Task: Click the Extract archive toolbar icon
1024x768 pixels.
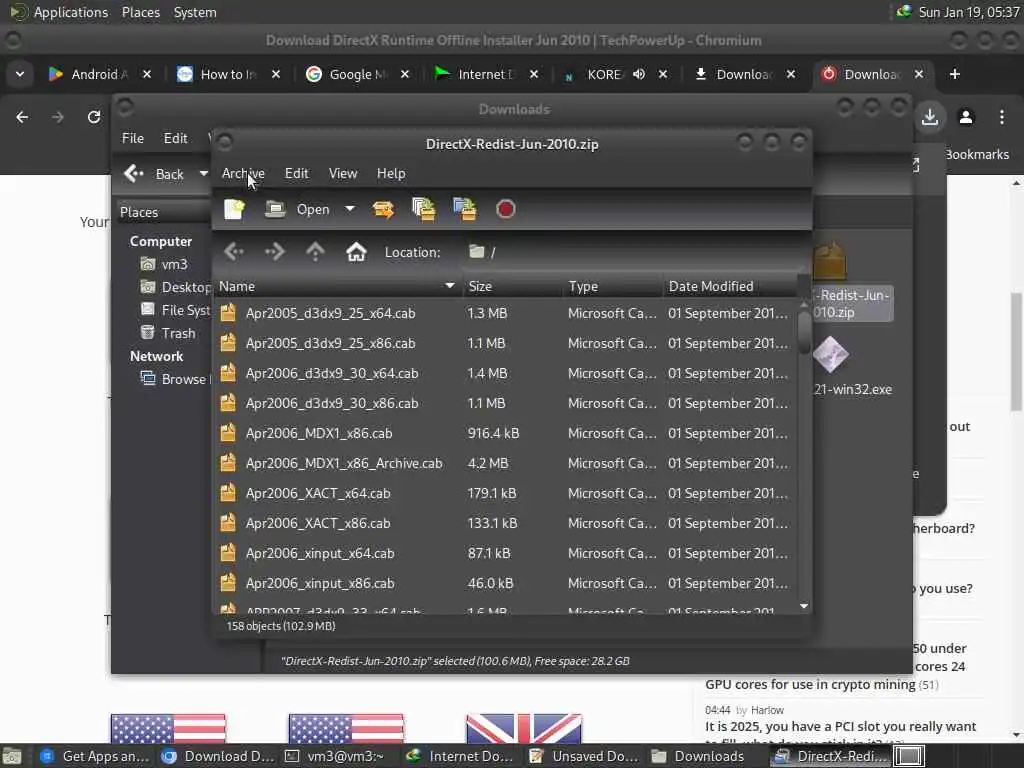Action: 383,209
